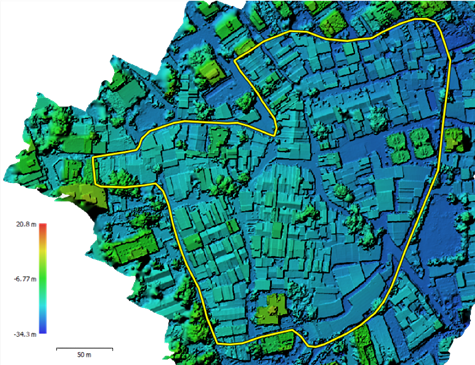Click the "-6.77 m" mid elevation label
The height and width of the screenshot is (365, 475).
pos(25,279)
